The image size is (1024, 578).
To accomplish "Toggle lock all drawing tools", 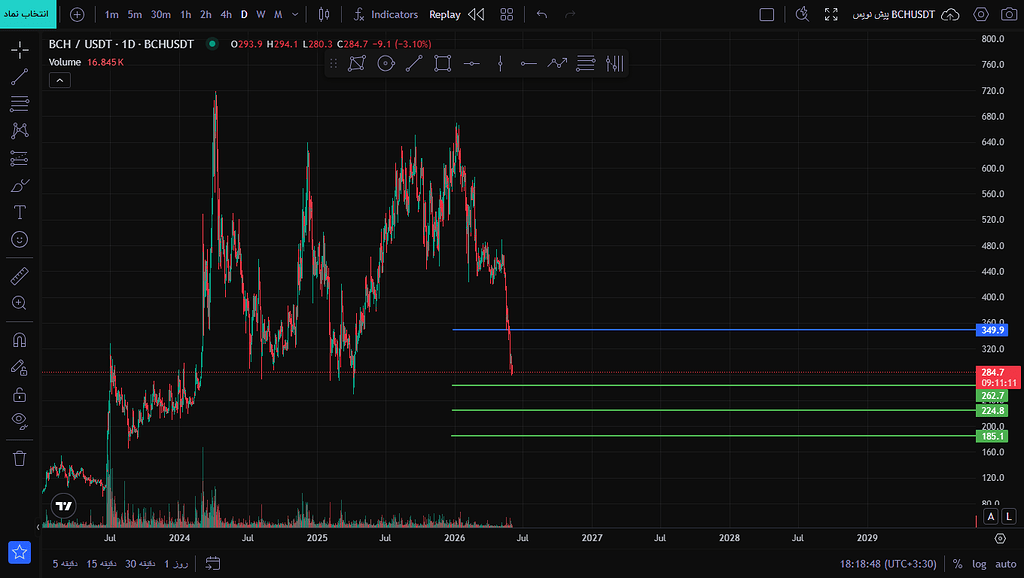I will point(20,394).
